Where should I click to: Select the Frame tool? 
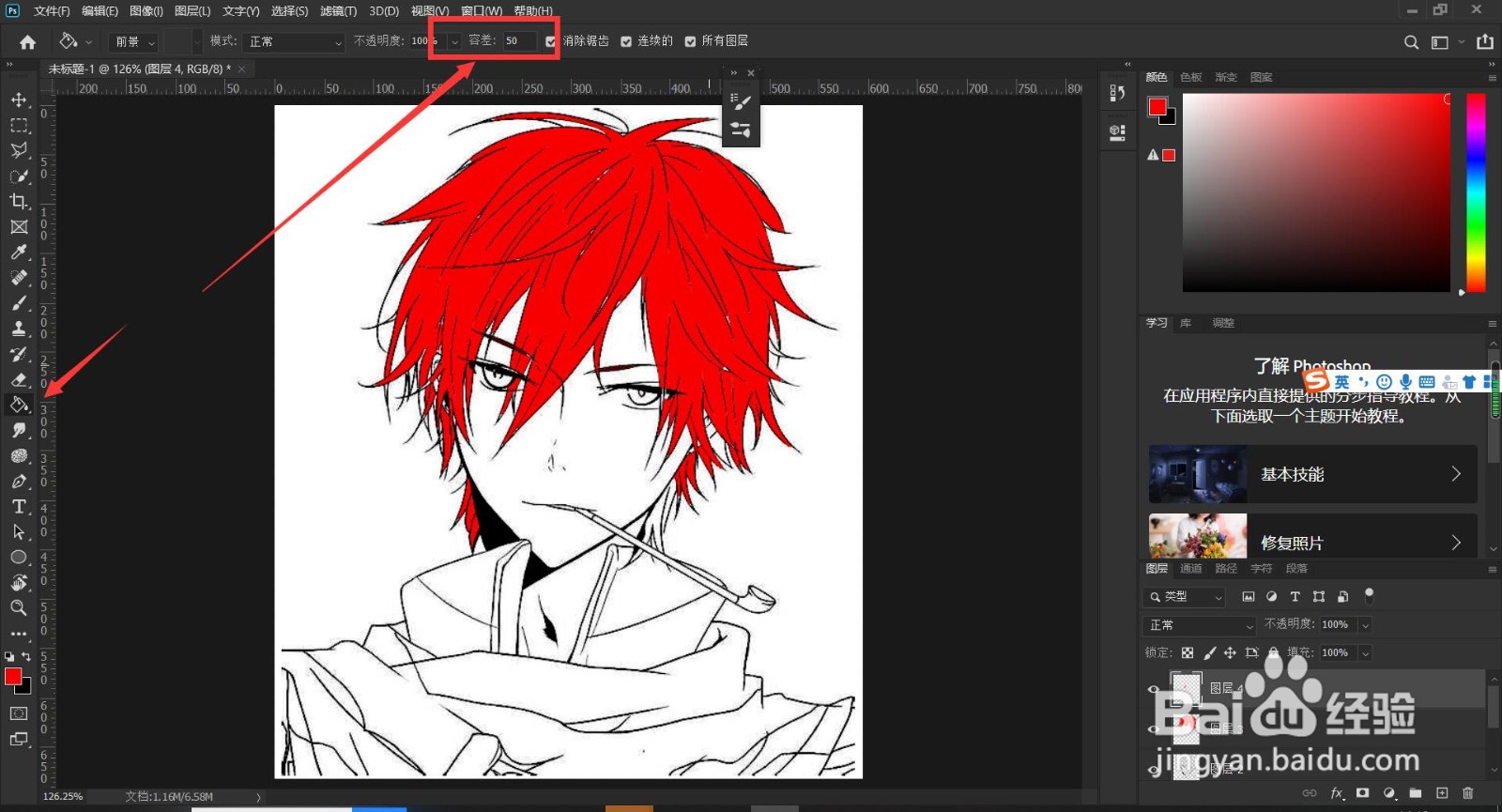point(19,226)
